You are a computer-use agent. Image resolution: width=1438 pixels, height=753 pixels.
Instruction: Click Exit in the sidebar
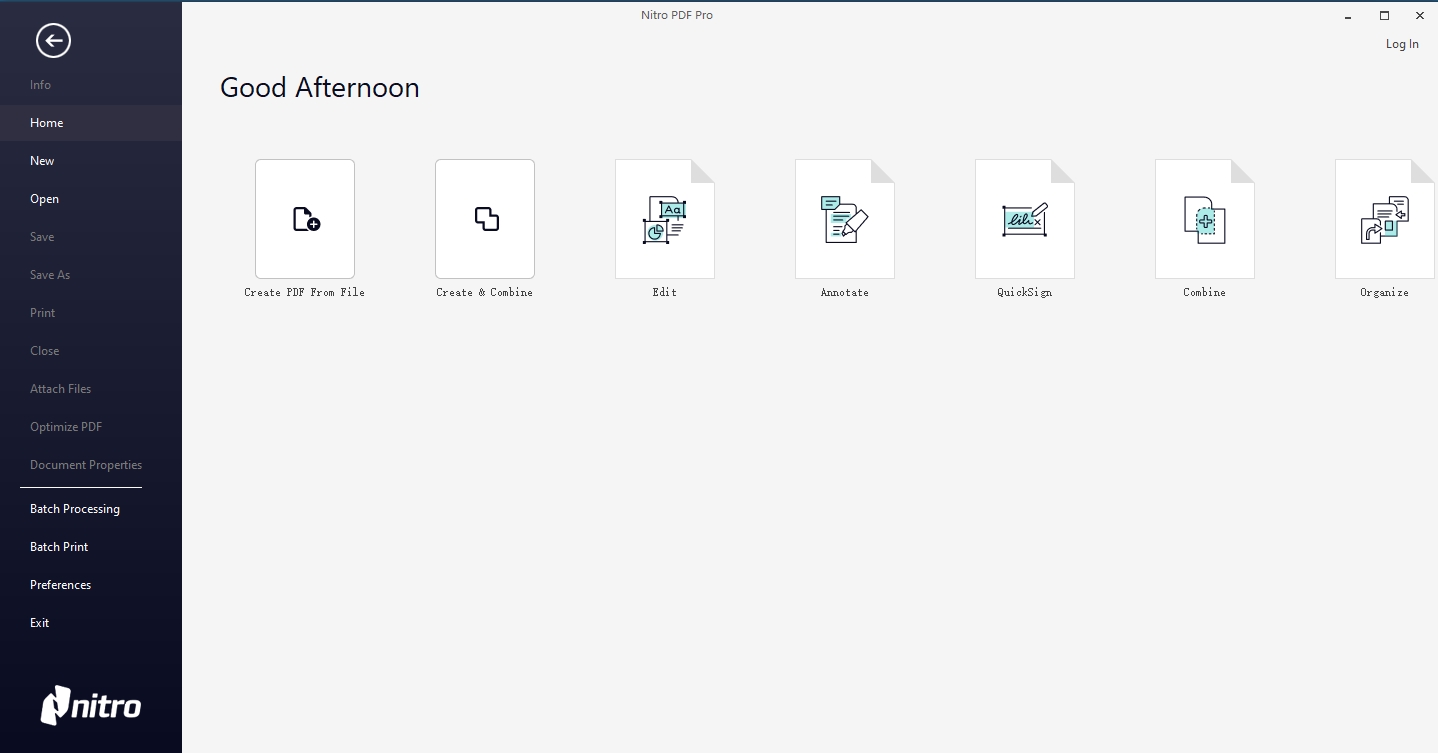point(39,623)
